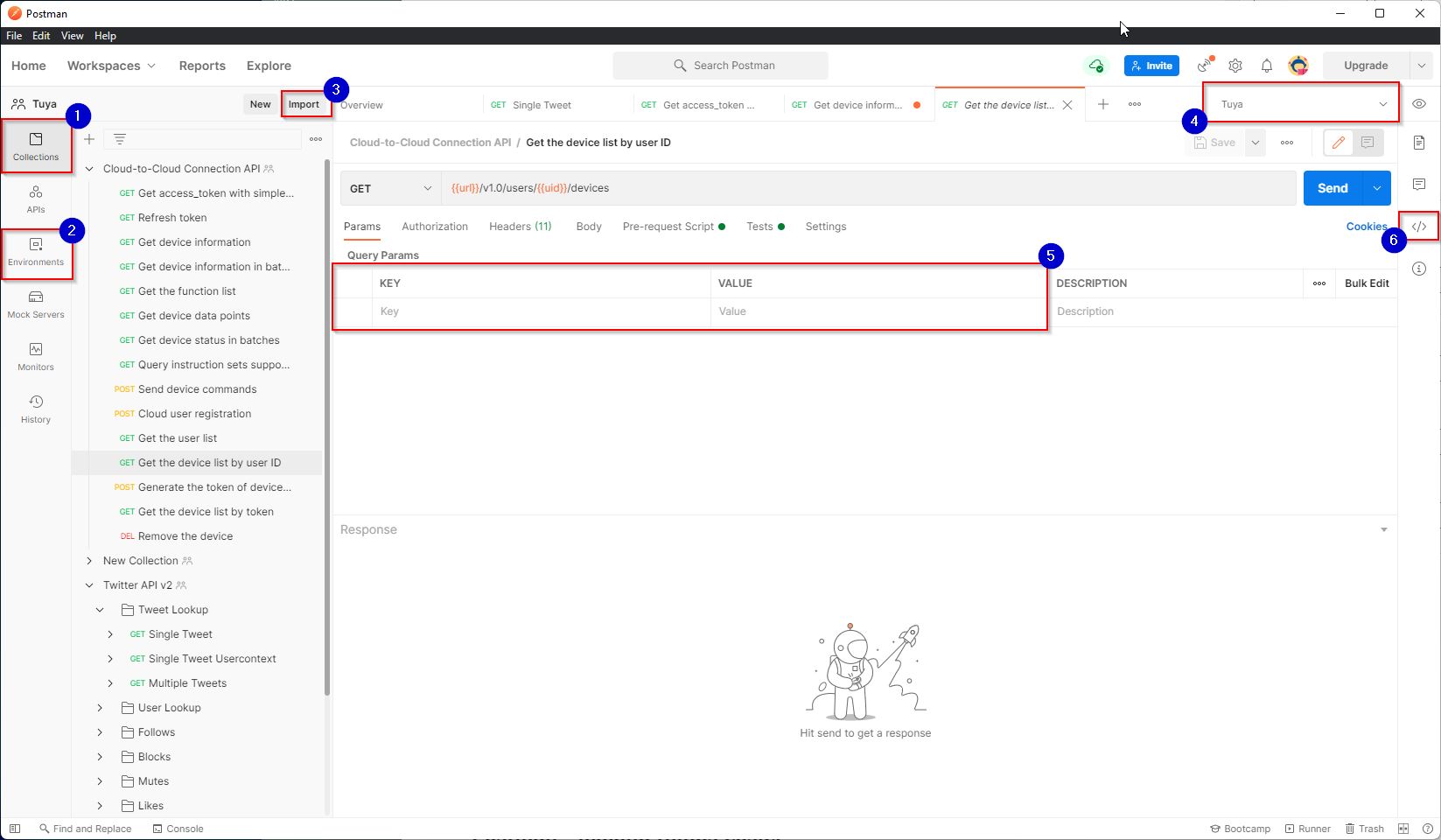This screenshot has height=840, width=1441.
Task: Switch to the Authorization tab
Action: click(x=435, y=227)
